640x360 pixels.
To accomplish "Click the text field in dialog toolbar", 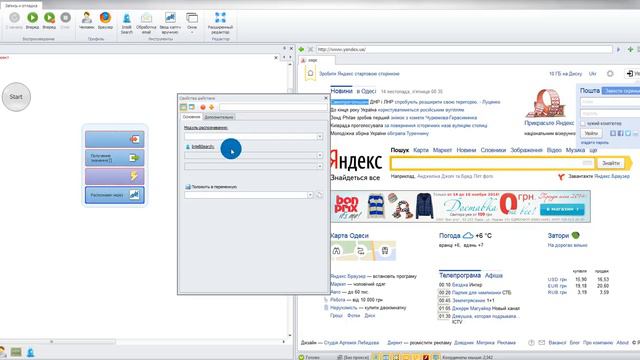I will 273,107.
